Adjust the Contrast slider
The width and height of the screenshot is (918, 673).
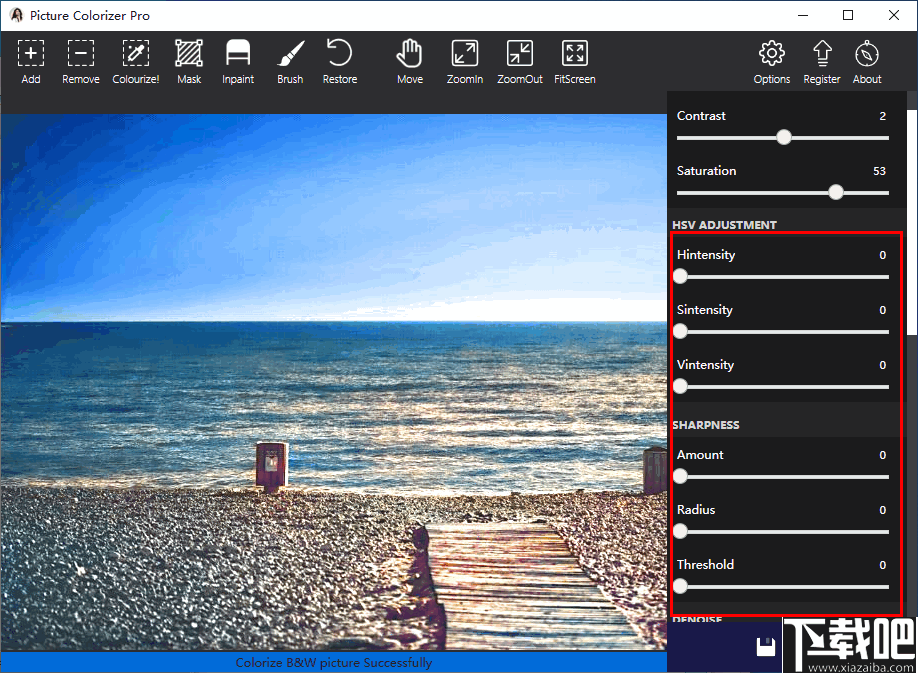point(784,137)
